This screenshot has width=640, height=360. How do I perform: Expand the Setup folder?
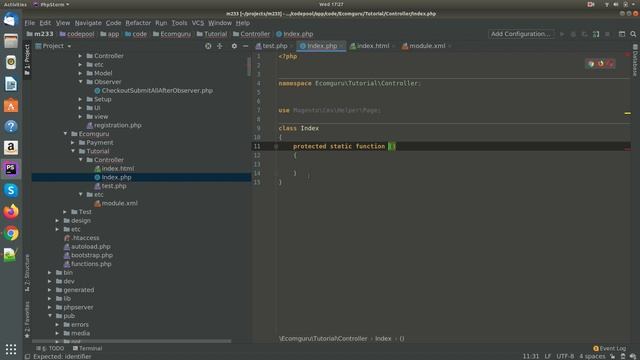pos(80,99)
